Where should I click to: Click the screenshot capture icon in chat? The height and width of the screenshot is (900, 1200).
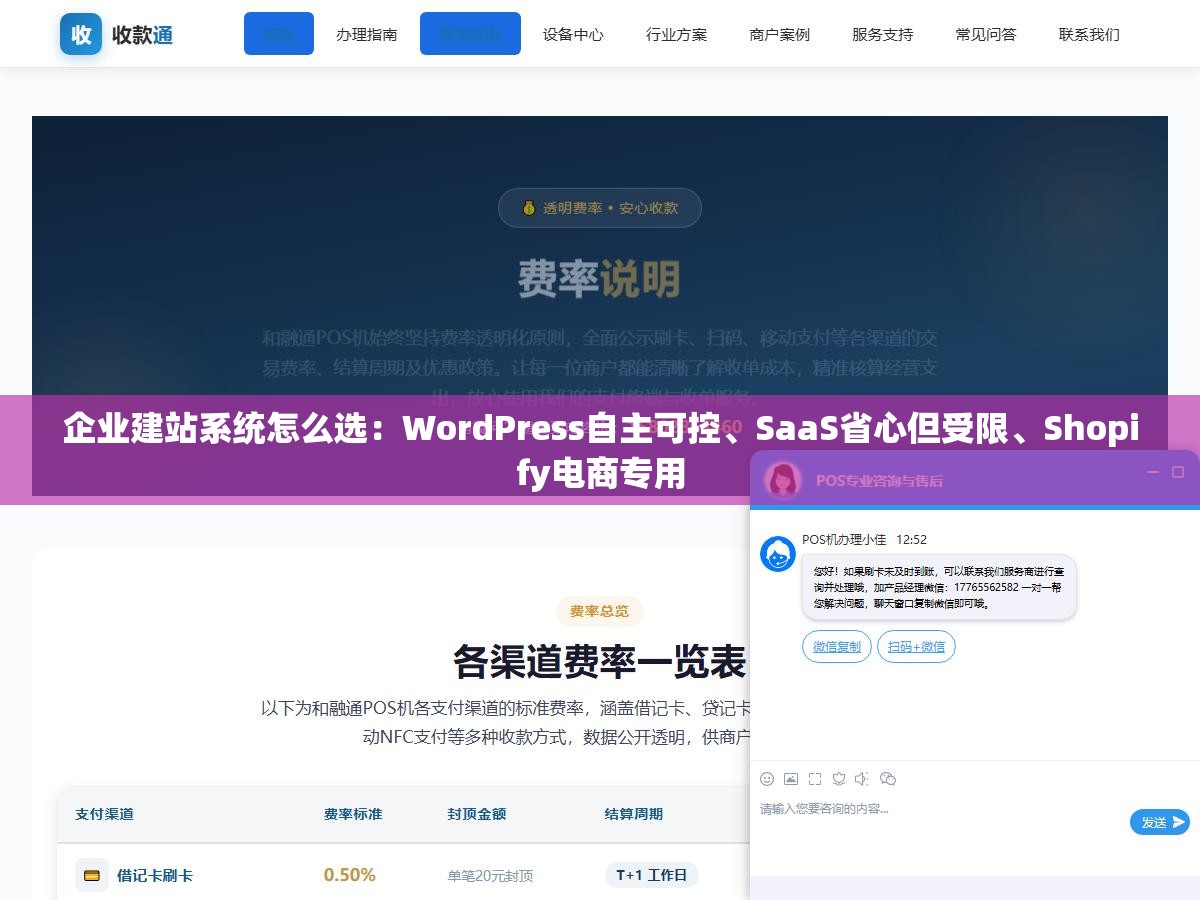coord(815,779)
